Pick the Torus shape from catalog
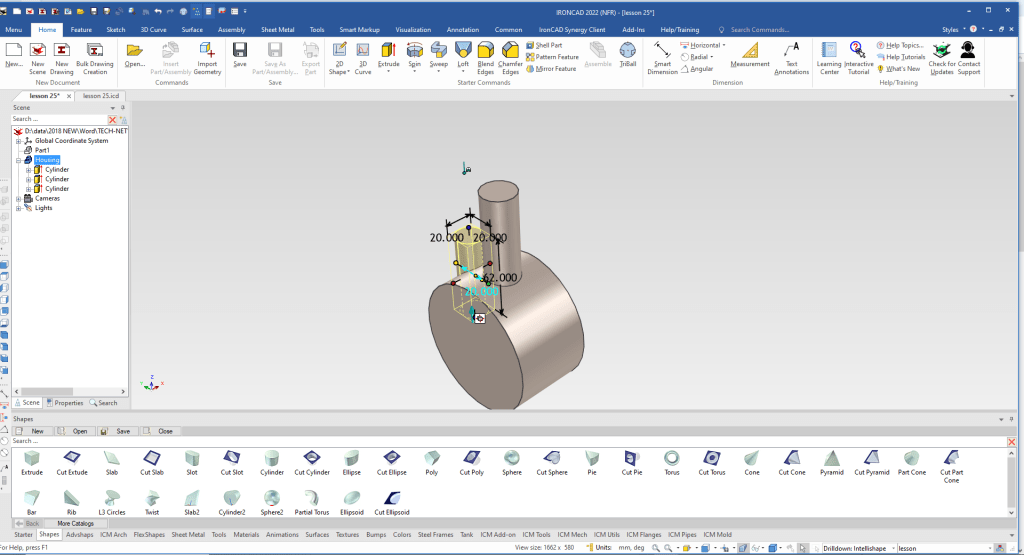The height and width of the screenshot is (555, 1024). (x=671, y=458)
